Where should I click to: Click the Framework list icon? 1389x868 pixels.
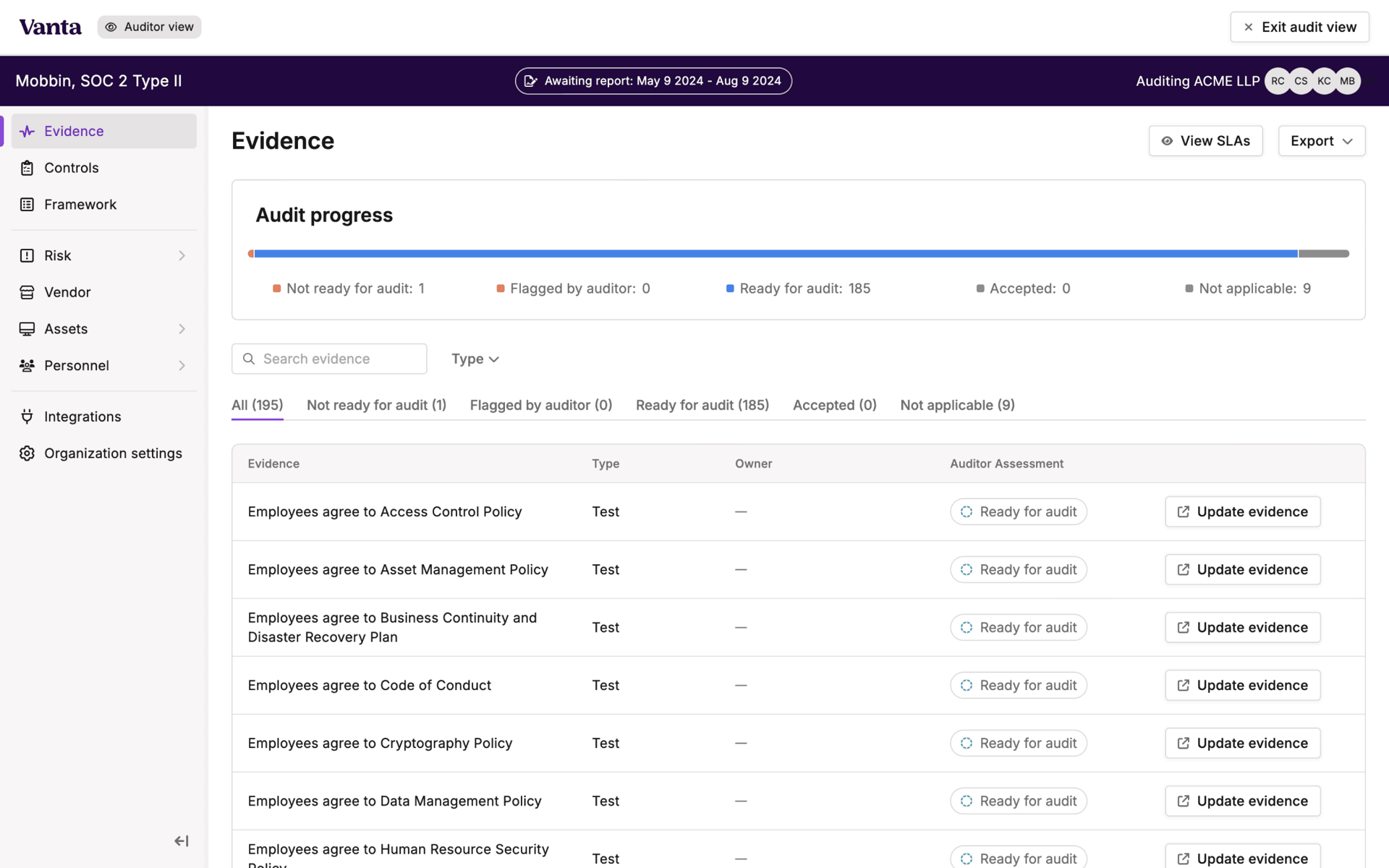pyautogui.click(x=27, y=205)
